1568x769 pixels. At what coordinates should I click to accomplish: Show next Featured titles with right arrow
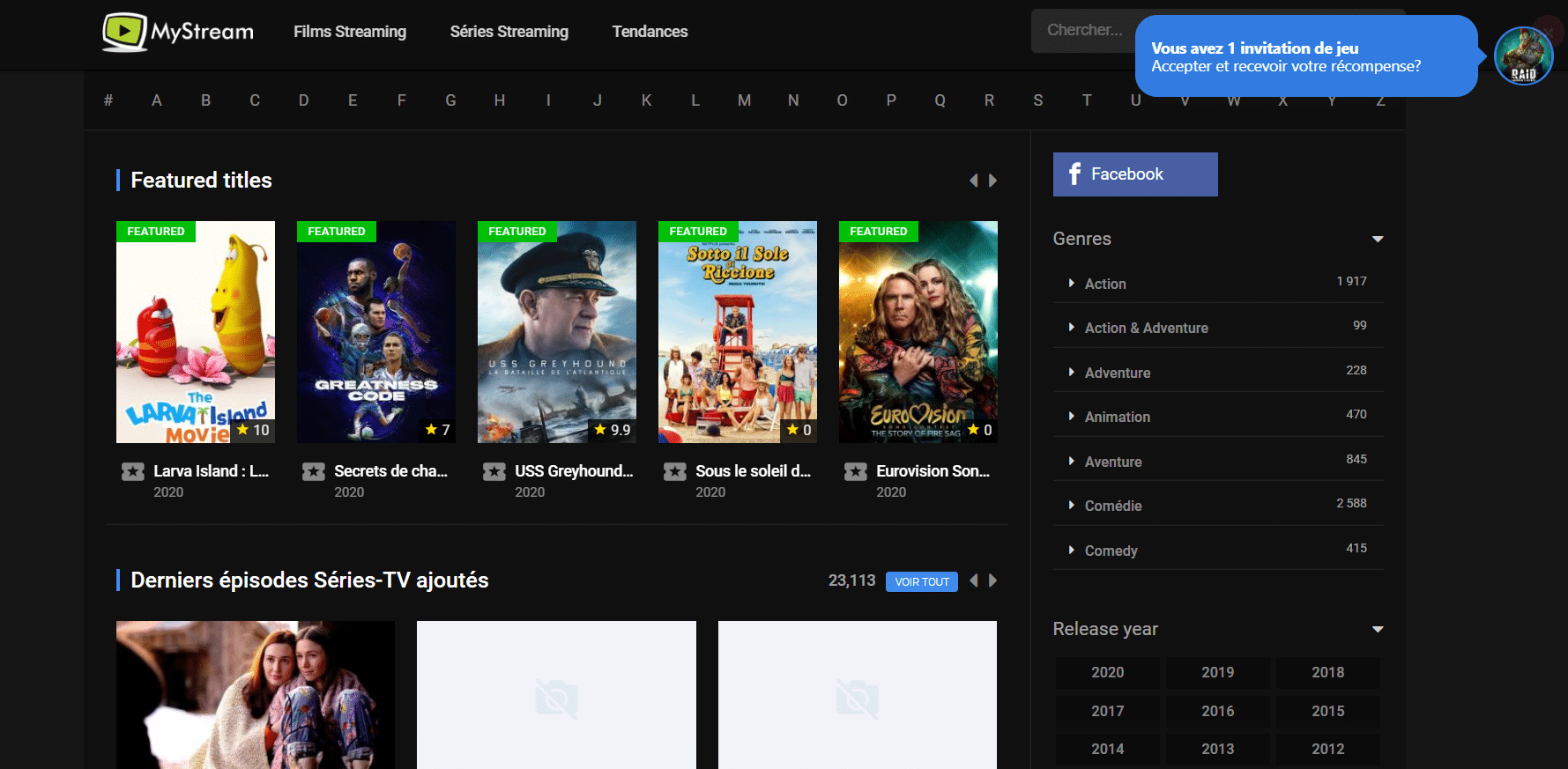tap(993, 181)
